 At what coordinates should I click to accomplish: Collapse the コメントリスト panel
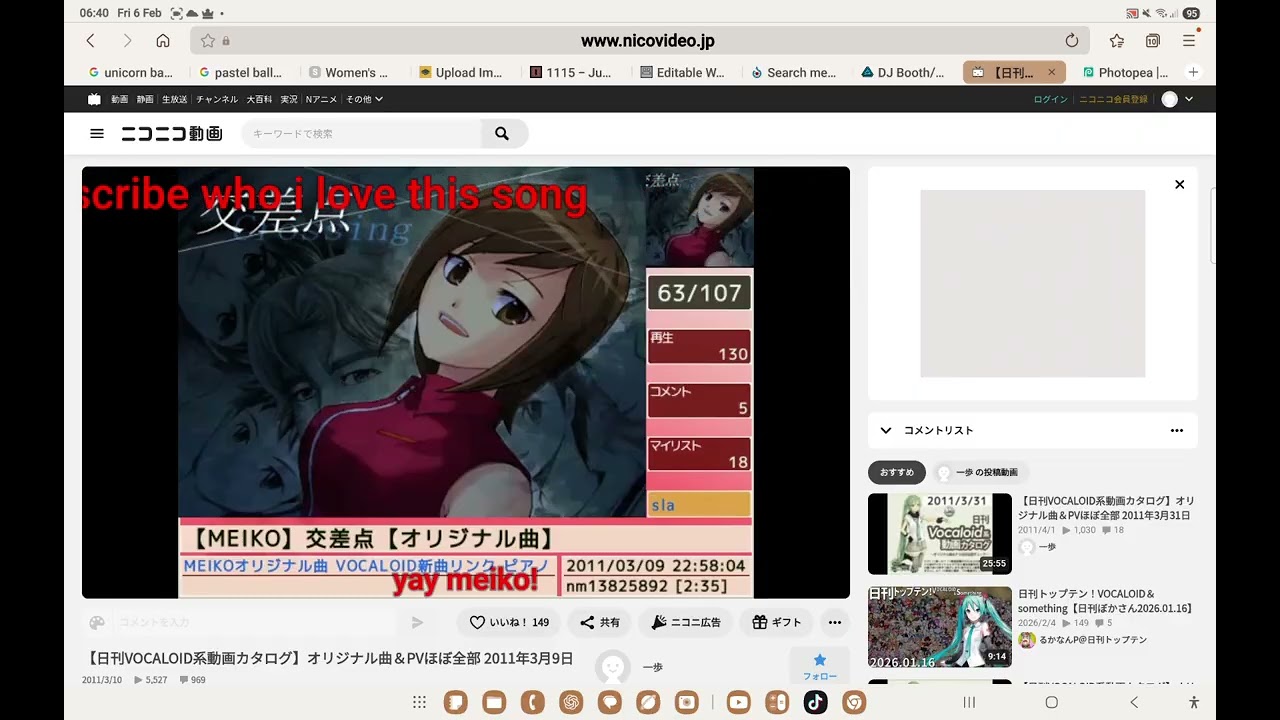[x=886, y=430]
